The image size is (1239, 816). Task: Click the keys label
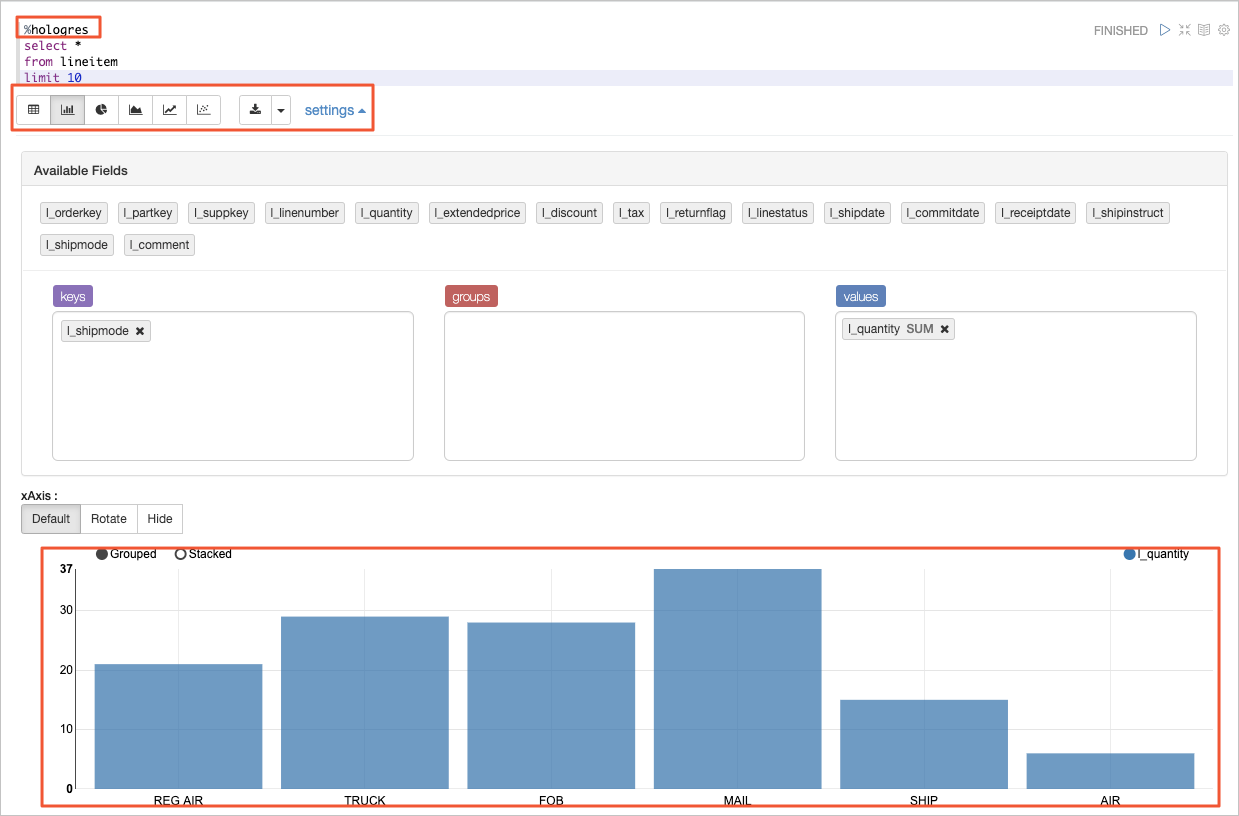pyautogui.click(x=73, y=296)
